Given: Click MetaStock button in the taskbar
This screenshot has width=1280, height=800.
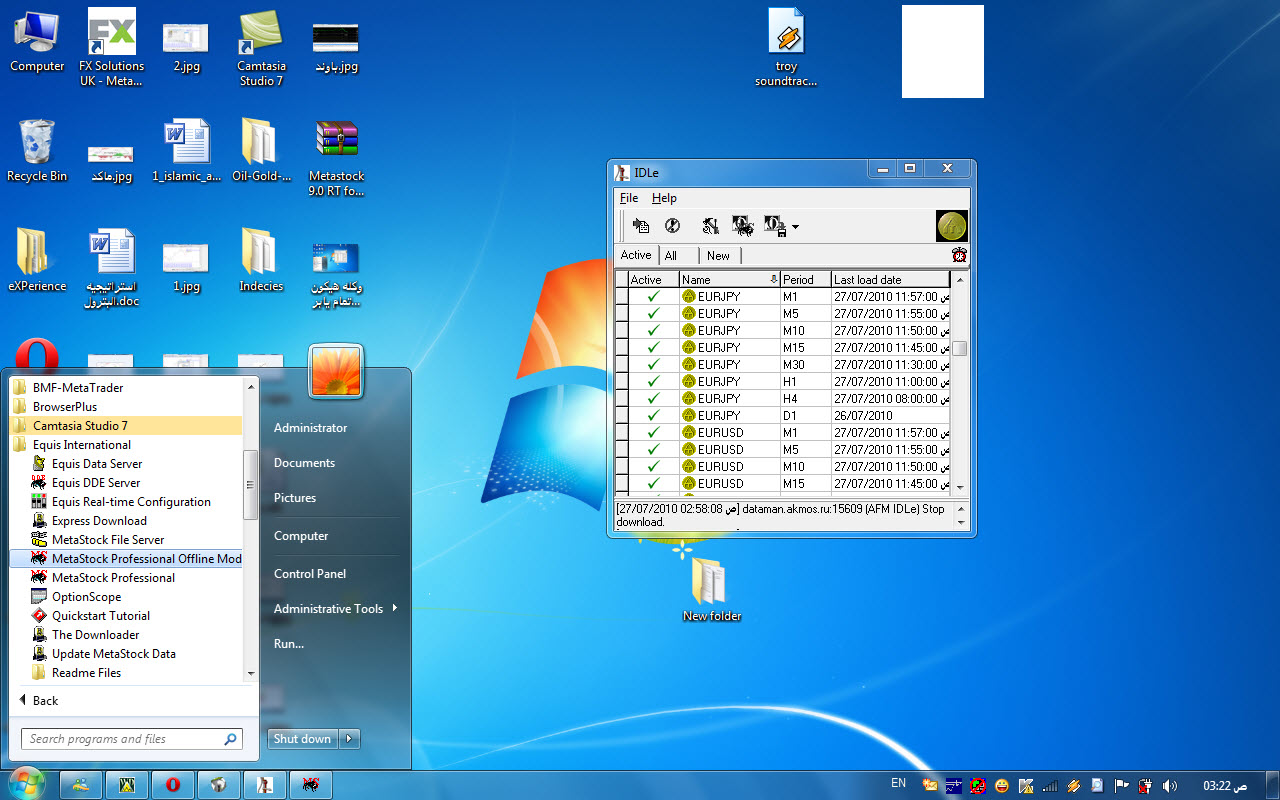Looking at the screenshot, I should (x=311, y=785).
